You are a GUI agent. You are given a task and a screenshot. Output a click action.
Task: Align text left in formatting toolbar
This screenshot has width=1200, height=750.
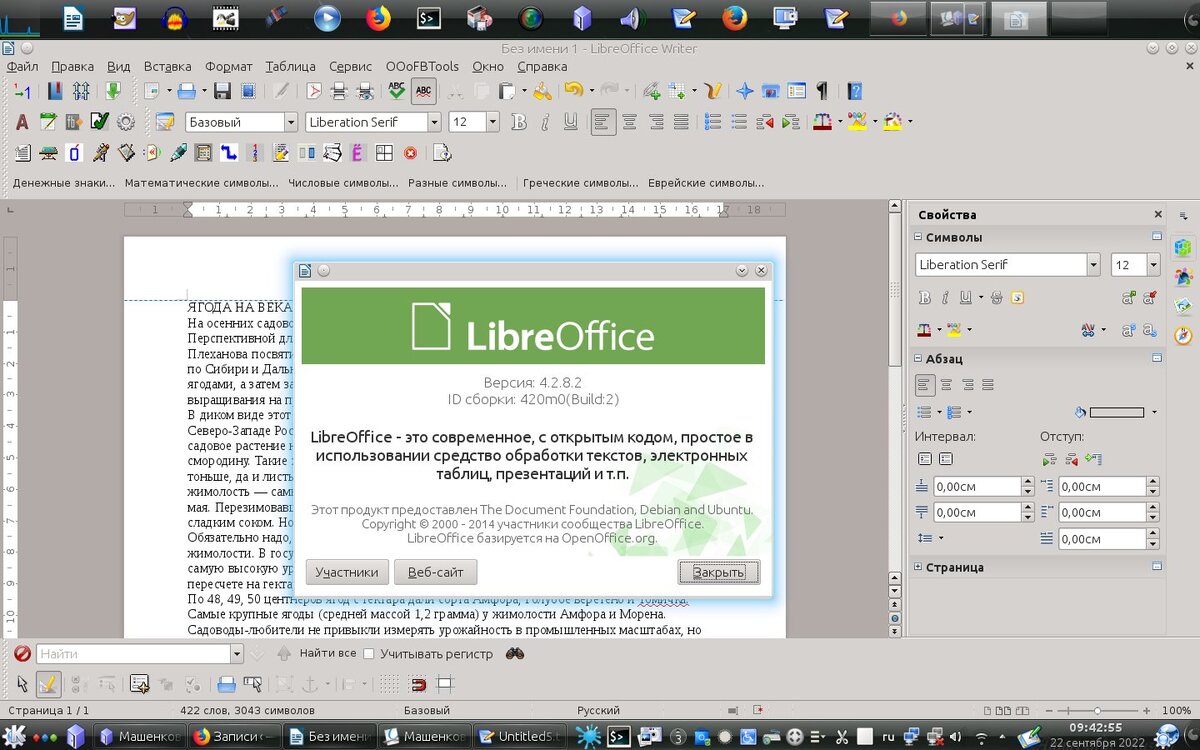[x=603, y=122]
